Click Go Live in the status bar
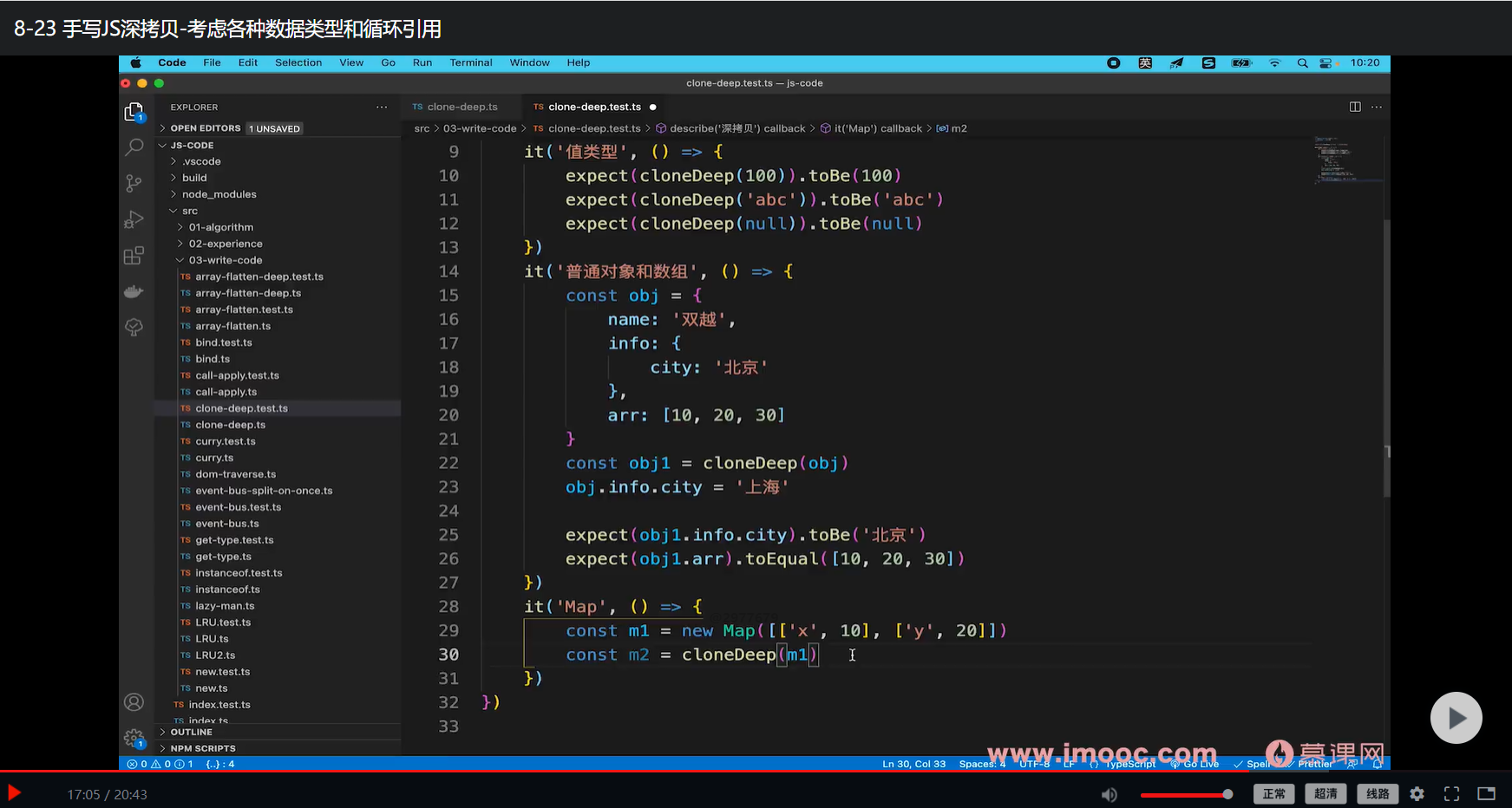 [1195, 764]
